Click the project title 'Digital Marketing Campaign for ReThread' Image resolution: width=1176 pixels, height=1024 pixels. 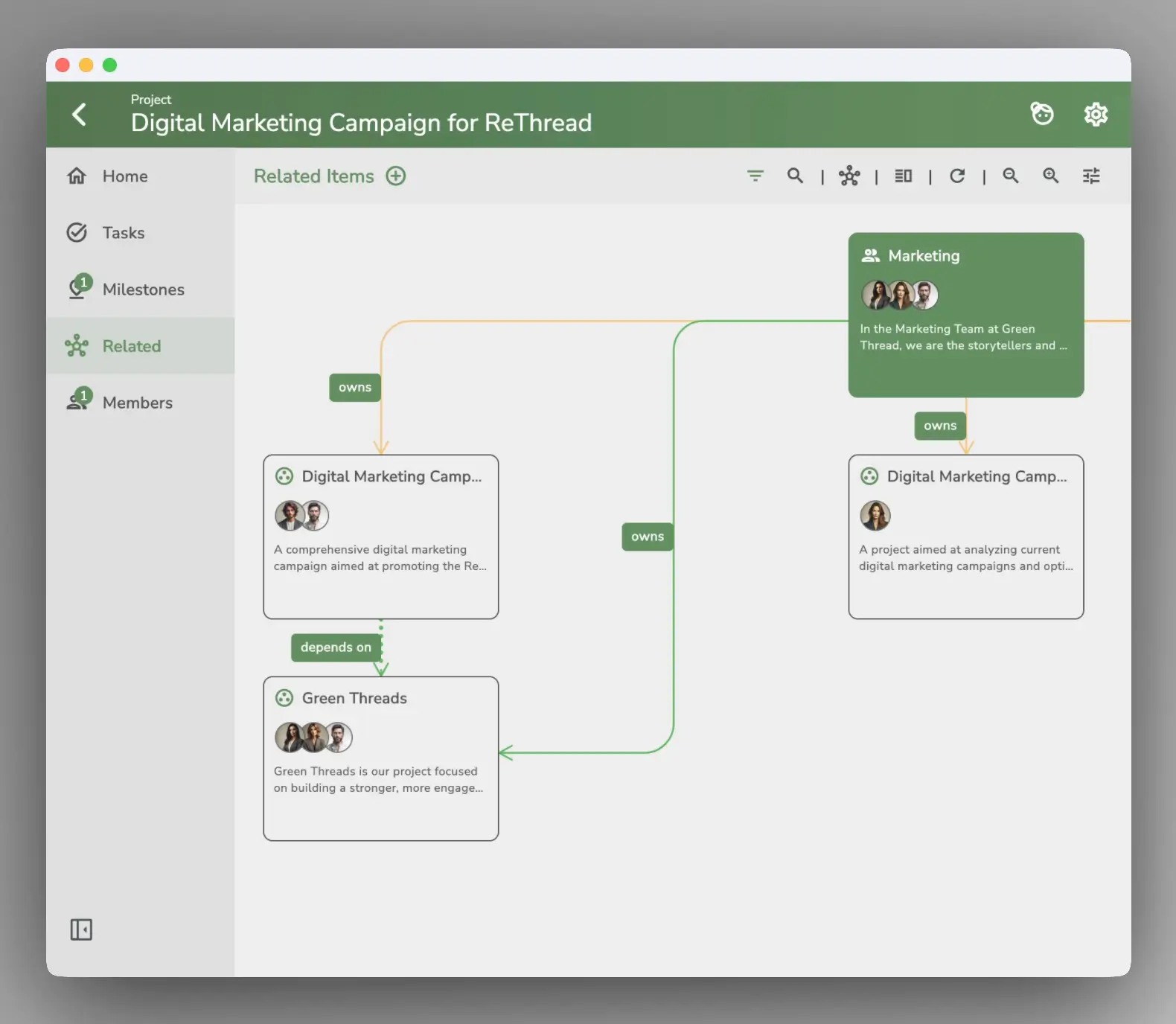(x=362, y=123)
